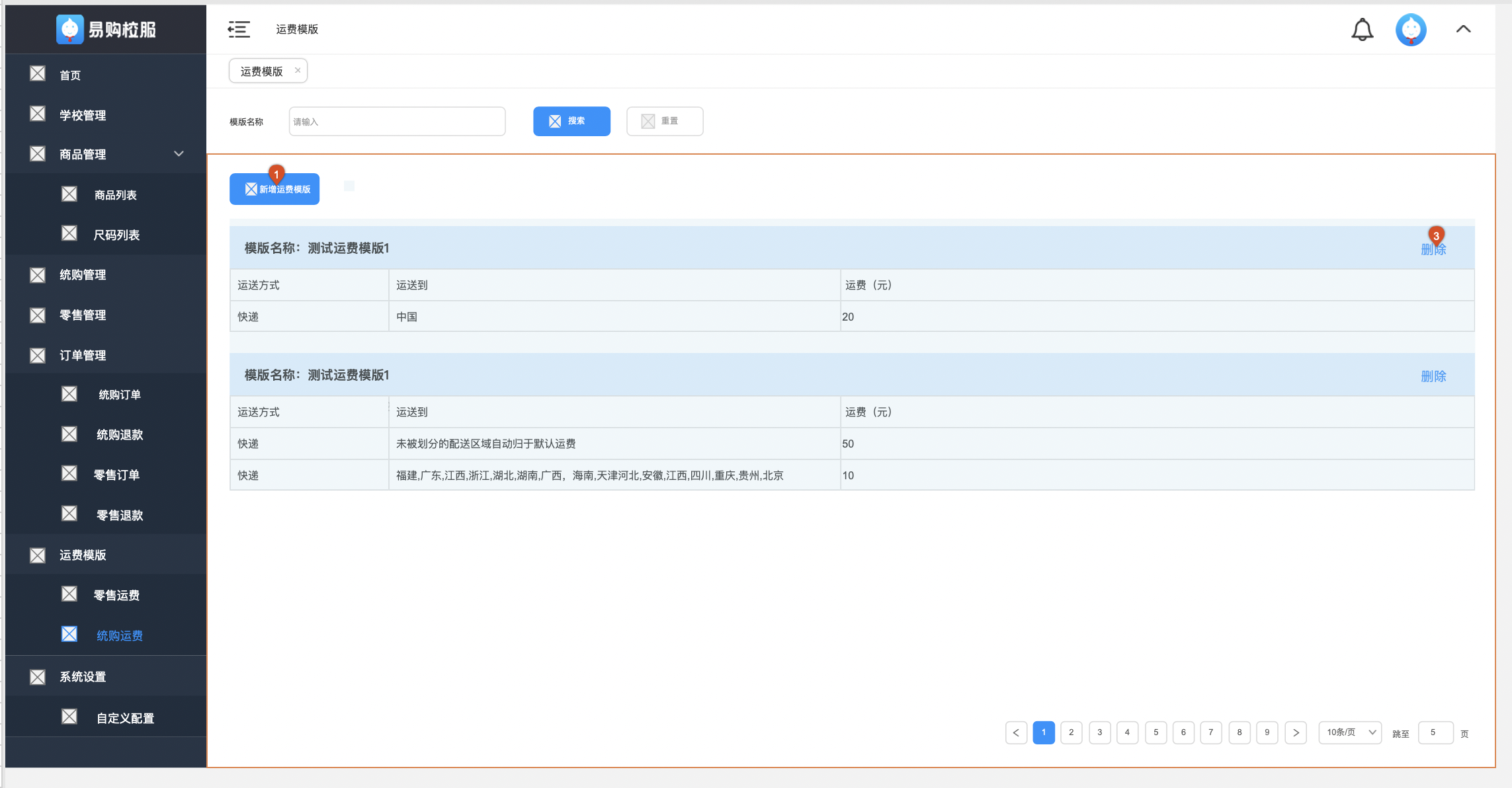Jump to page 6 in pagination

(1183, 732)
